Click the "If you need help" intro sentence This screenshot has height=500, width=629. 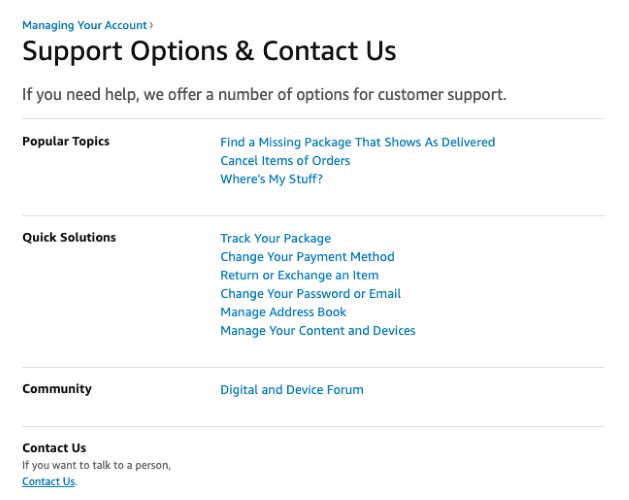coord(264,95)
